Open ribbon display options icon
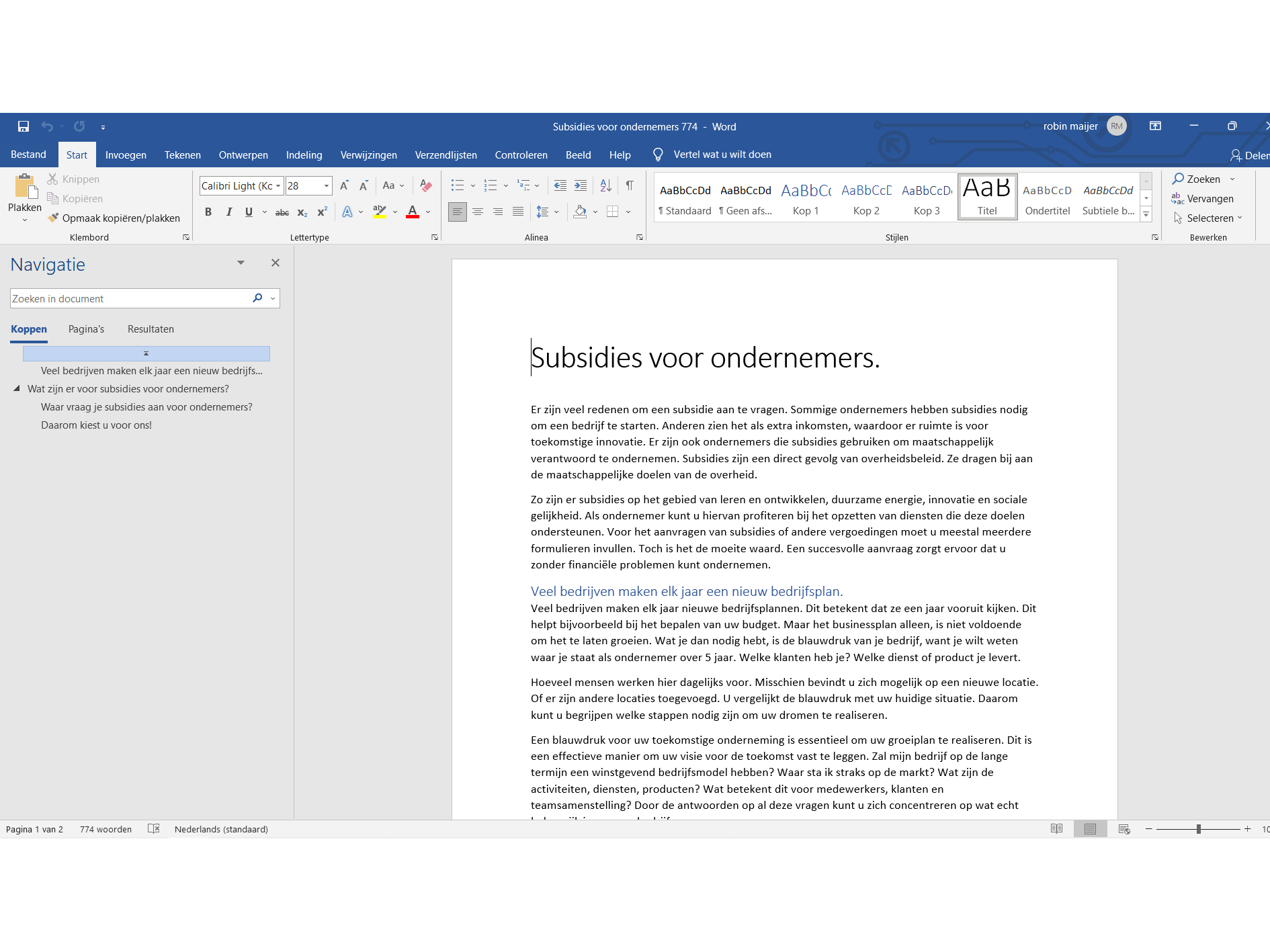 (x=1155, y=126)
